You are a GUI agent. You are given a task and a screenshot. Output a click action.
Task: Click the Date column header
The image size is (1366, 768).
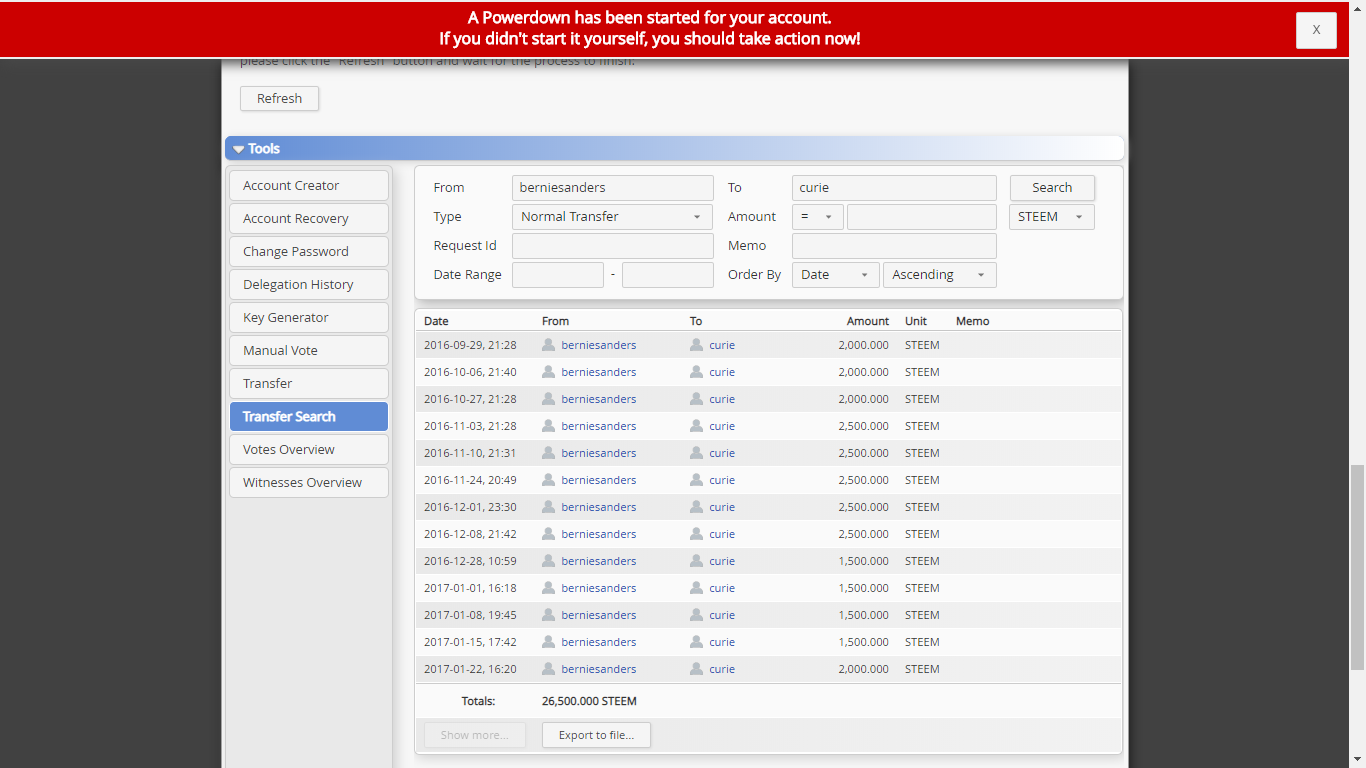[x=436, y=321]
